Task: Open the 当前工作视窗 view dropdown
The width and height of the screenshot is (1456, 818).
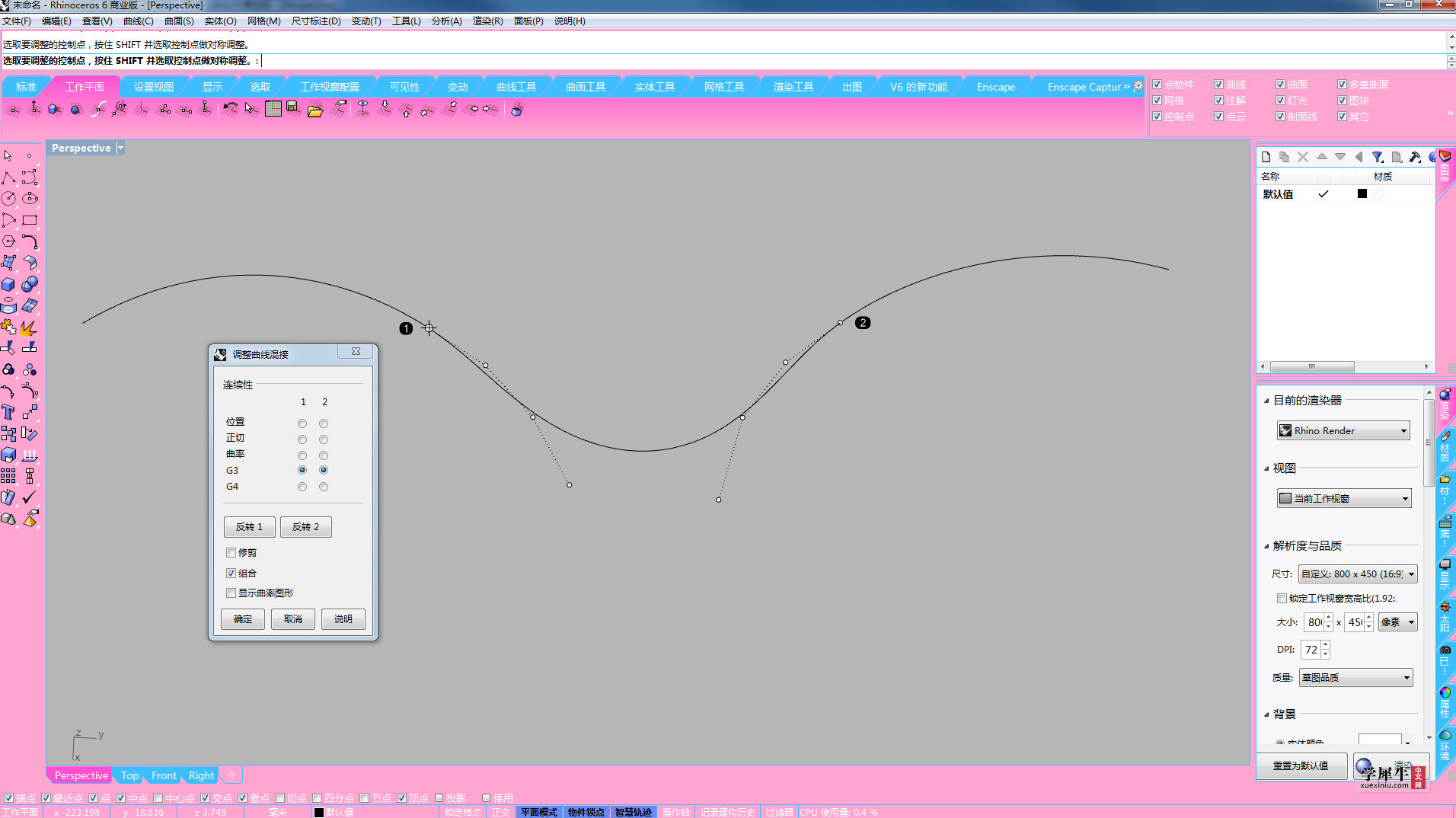Action: tap(1343, 498)
